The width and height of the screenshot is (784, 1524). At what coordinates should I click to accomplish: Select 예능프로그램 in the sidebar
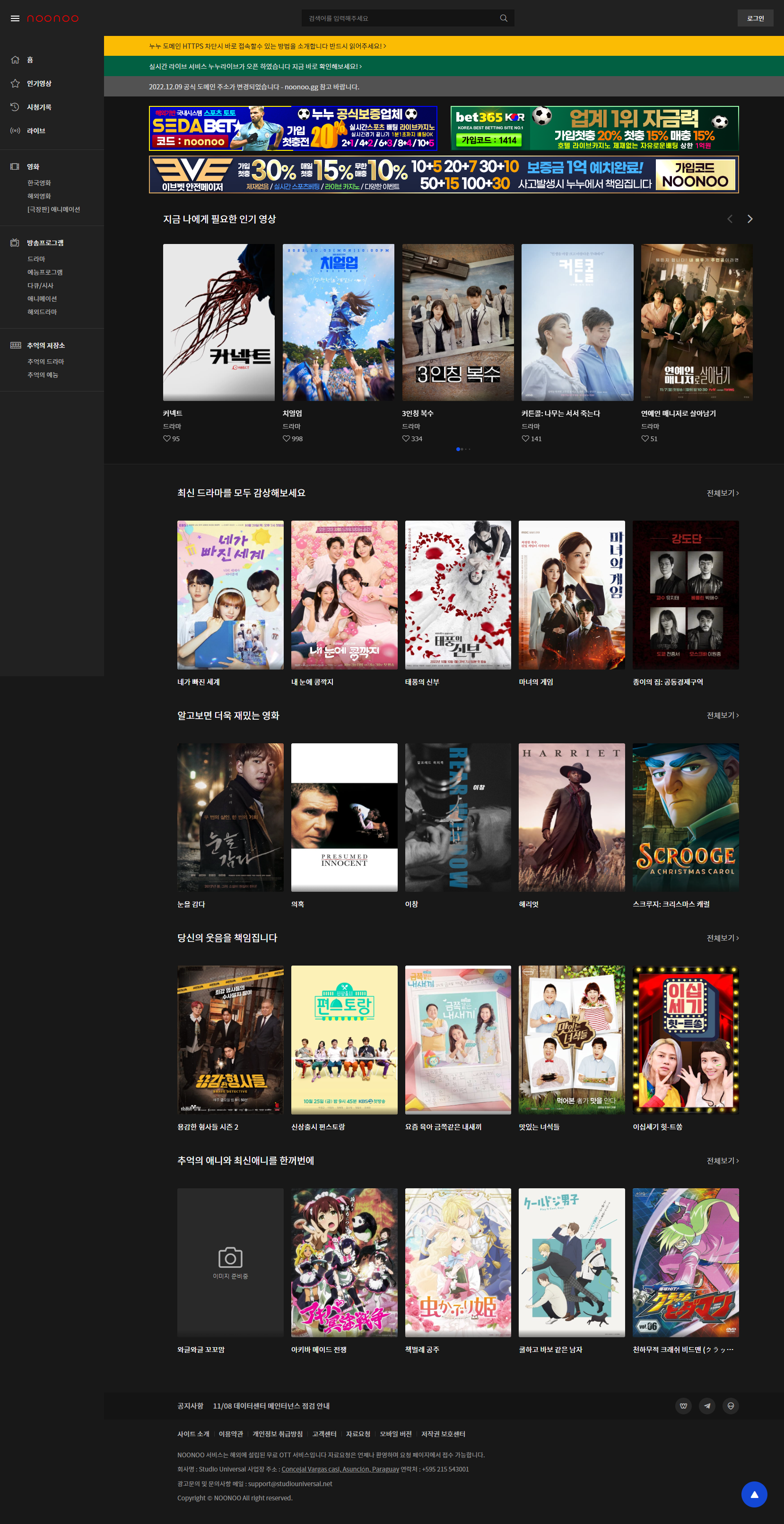point(45,272)
